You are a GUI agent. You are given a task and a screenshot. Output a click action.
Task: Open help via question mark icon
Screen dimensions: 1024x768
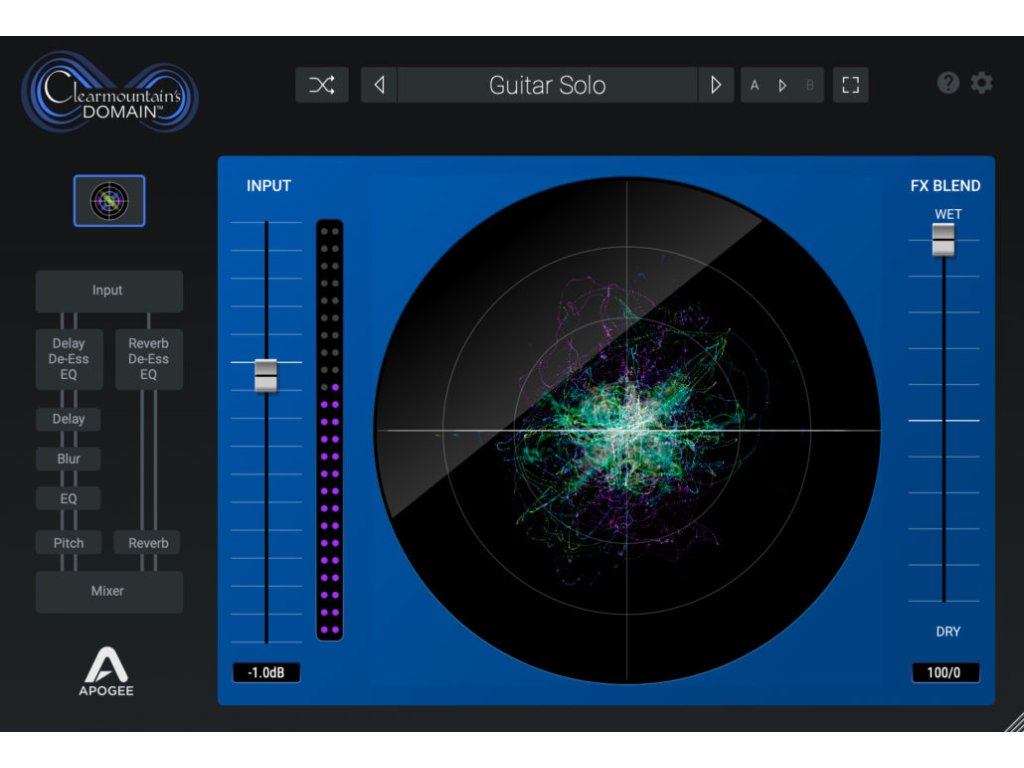tap(948, 83)
